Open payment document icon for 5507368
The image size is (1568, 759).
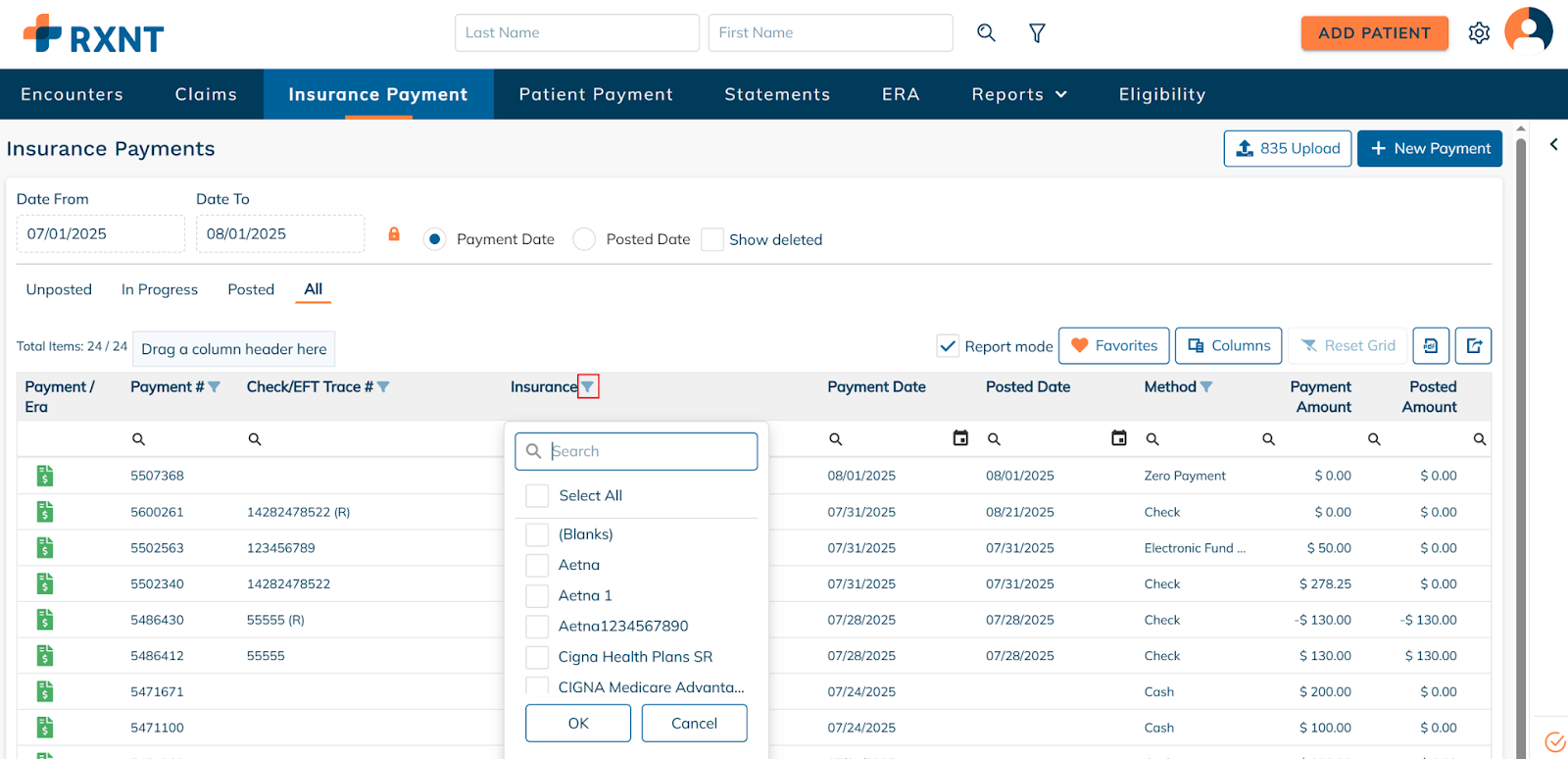pyautogui.click(x=45, y=476)
